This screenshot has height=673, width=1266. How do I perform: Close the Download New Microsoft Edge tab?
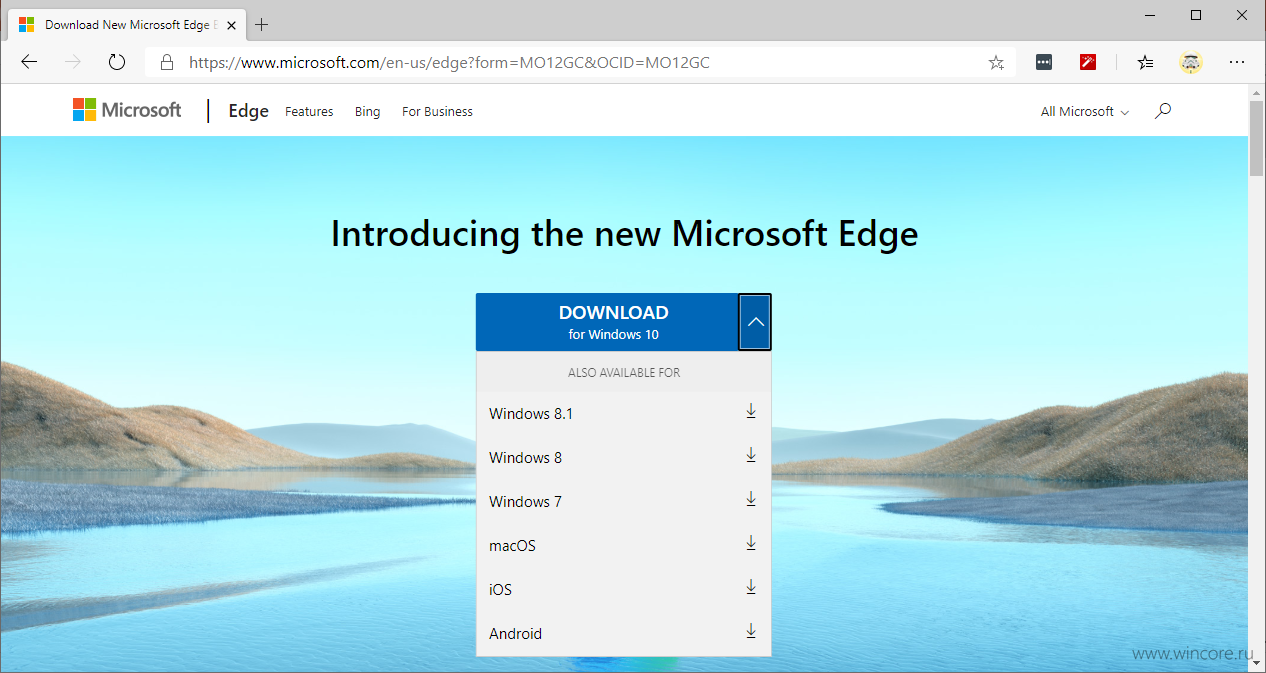click(x=229, y=24)
